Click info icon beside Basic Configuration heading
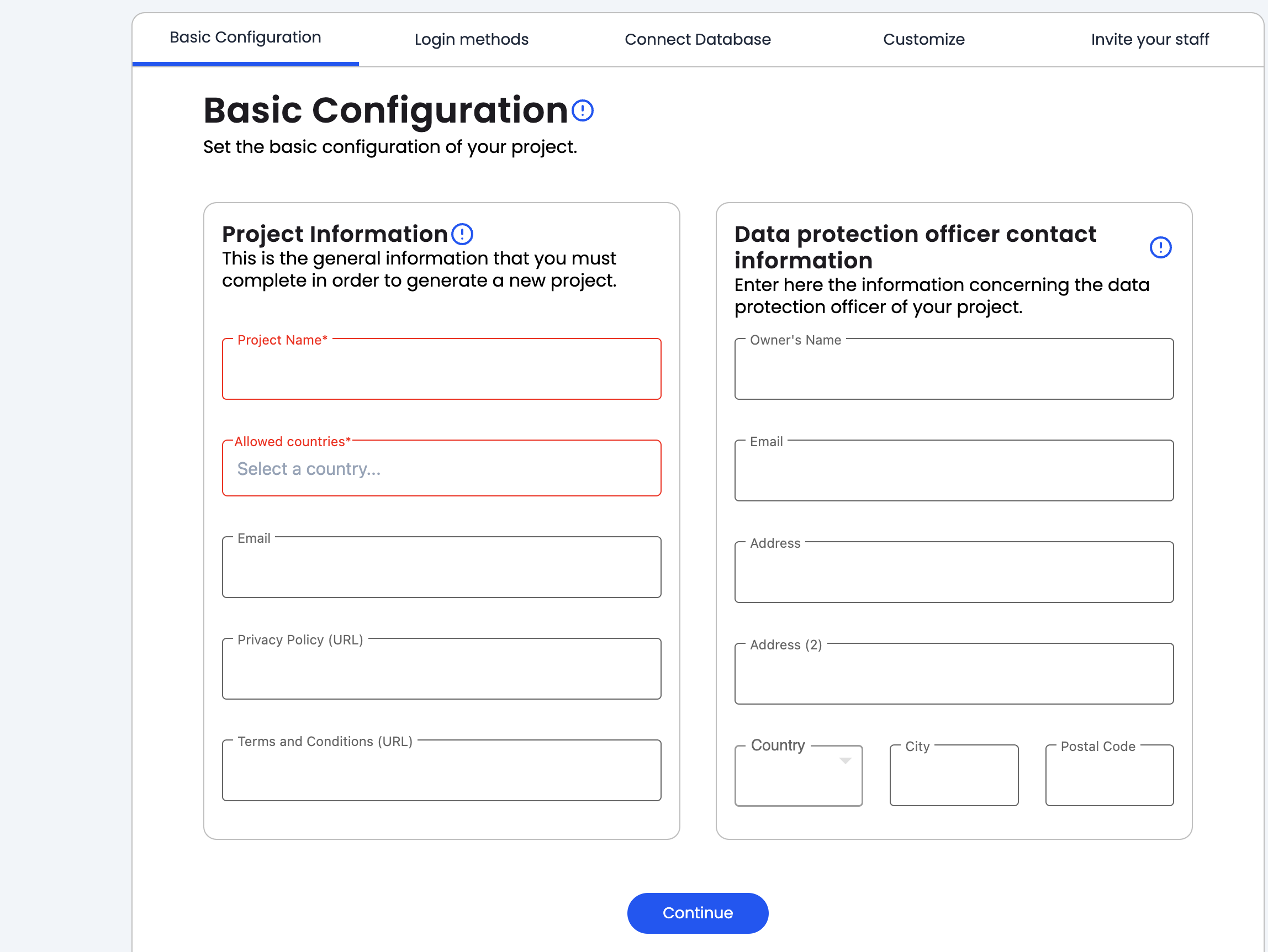This screenshot has width=1268, height=952. (583, 110)
